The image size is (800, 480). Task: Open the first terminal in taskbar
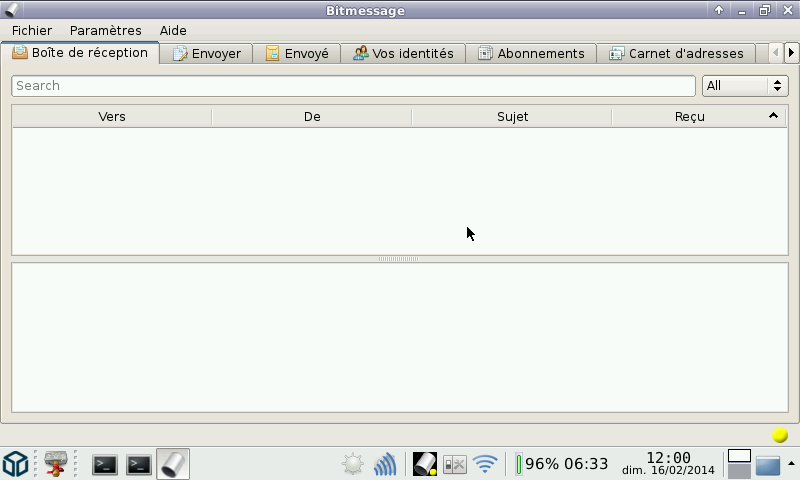click(105, 464)
